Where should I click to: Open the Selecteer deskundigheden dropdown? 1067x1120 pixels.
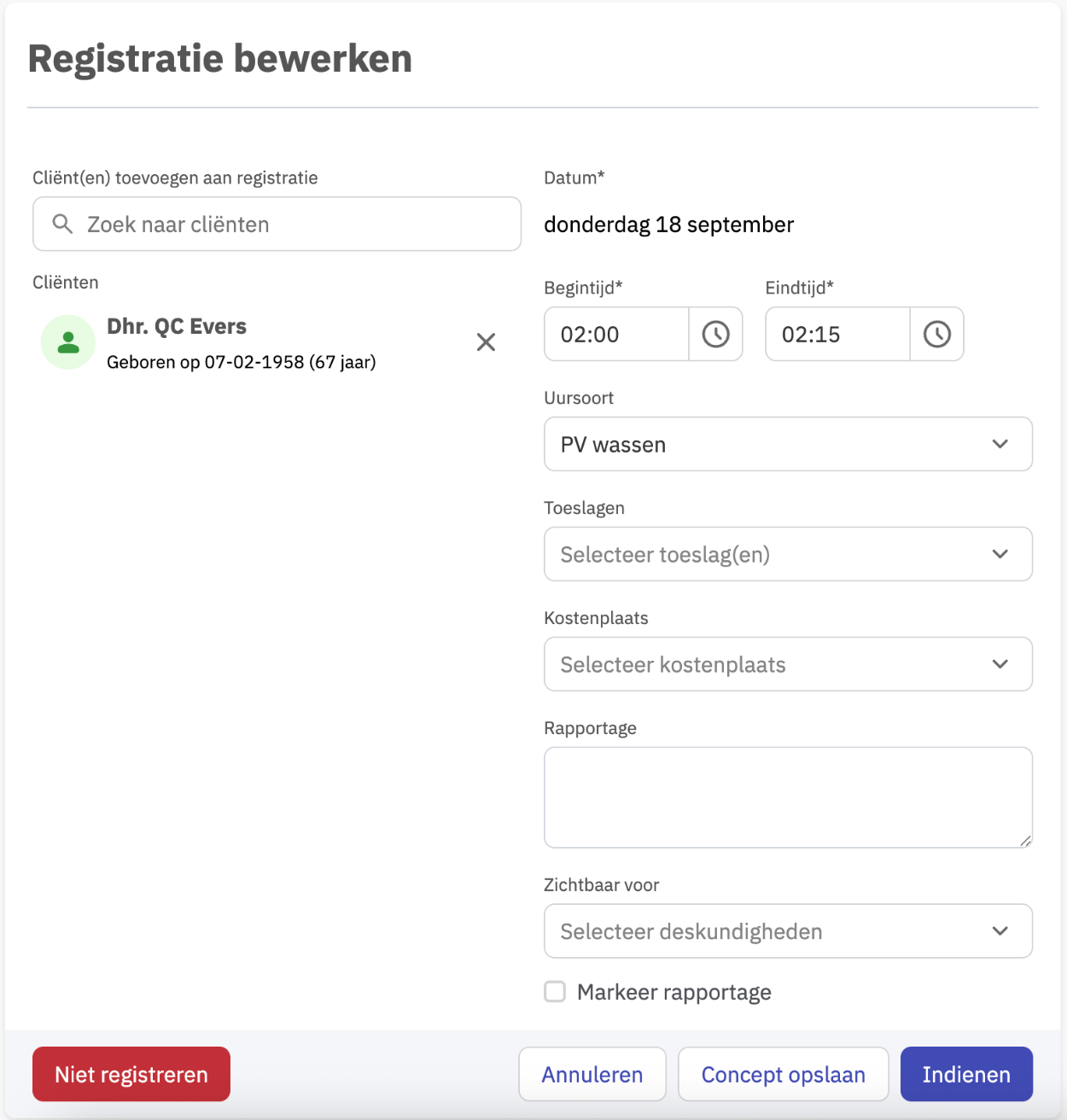788,931
